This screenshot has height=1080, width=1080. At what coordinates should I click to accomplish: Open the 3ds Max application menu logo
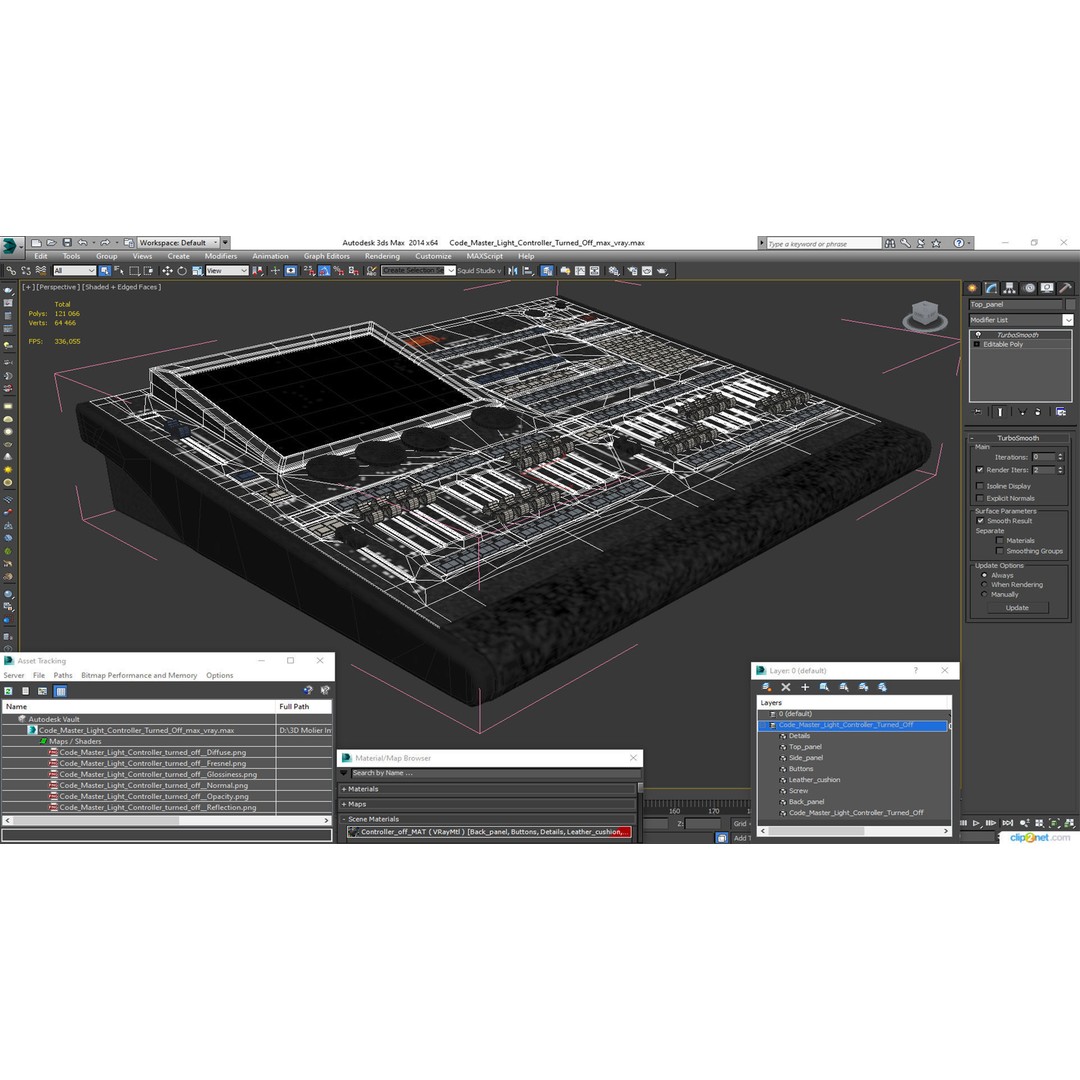[x=10, y=245]
